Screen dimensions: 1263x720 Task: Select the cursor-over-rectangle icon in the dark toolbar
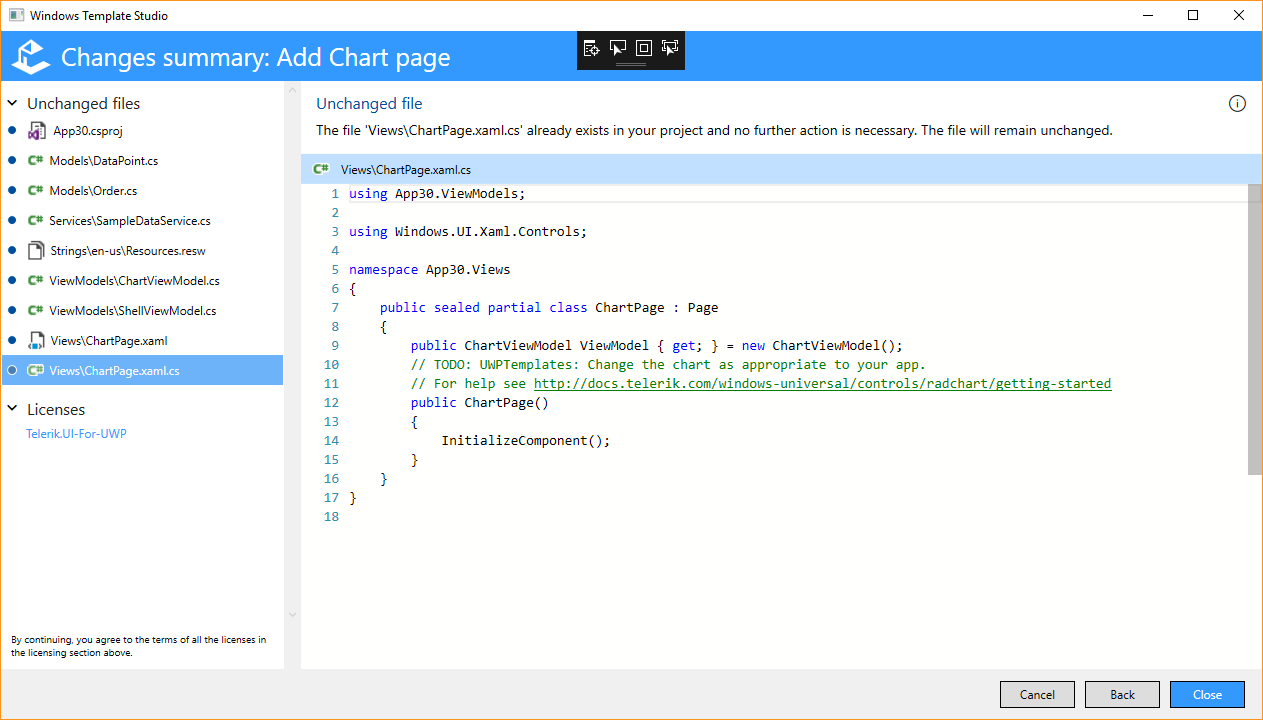pos(617,47)
